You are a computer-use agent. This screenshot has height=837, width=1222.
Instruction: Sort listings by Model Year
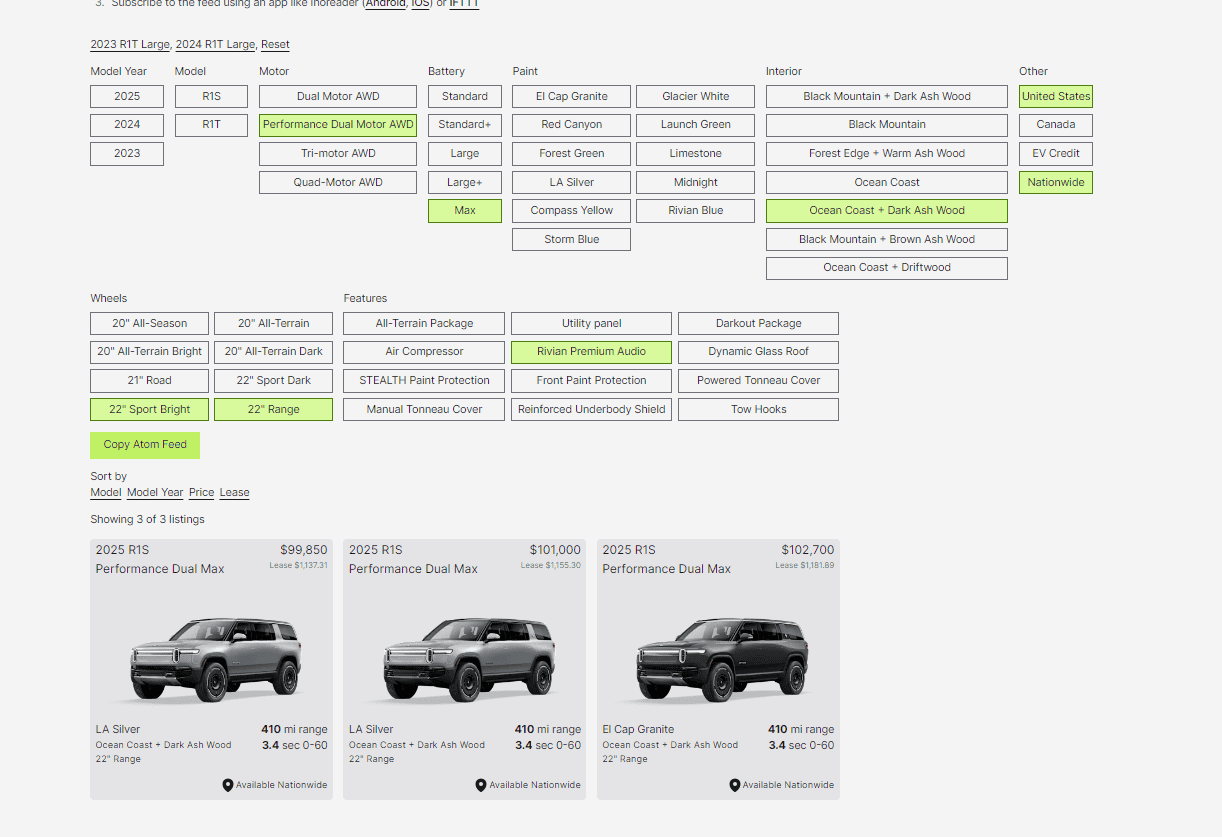155,493
